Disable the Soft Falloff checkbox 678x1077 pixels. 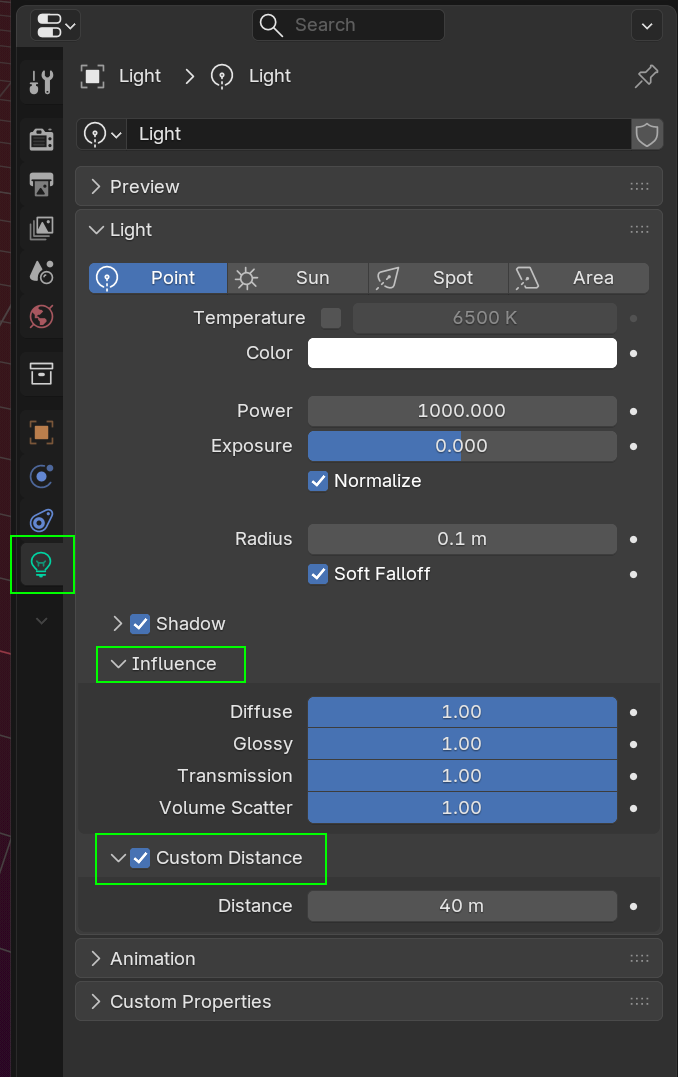tap(318, 574)
